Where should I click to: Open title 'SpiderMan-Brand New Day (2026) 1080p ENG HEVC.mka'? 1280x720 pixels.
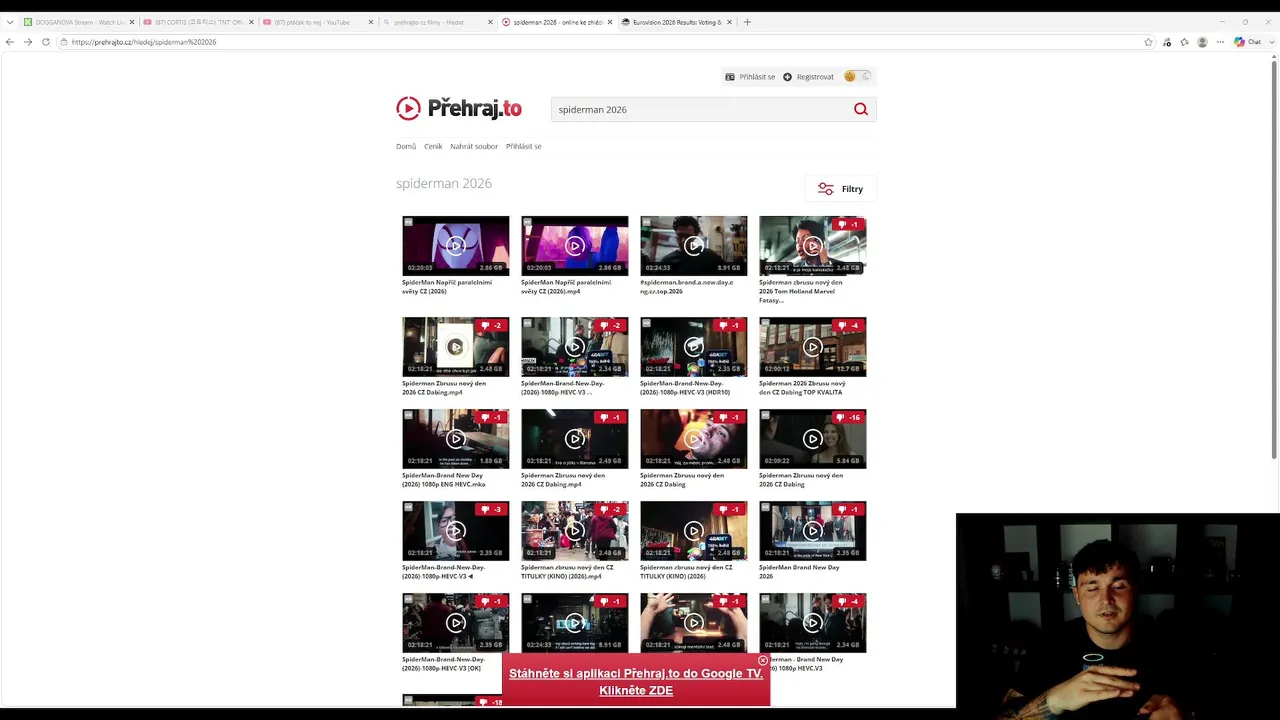(442, 480)
